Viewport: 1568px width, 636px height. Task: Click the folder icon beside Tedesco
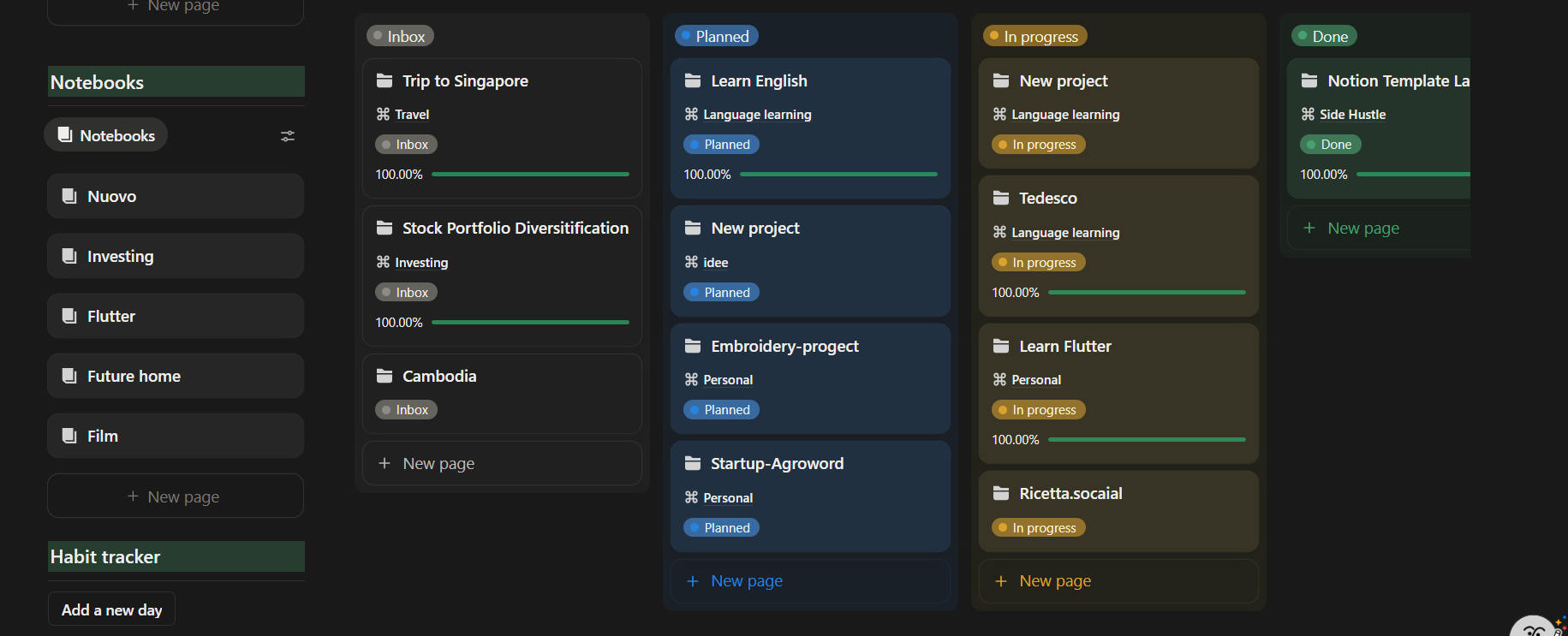coord(1001,199)
